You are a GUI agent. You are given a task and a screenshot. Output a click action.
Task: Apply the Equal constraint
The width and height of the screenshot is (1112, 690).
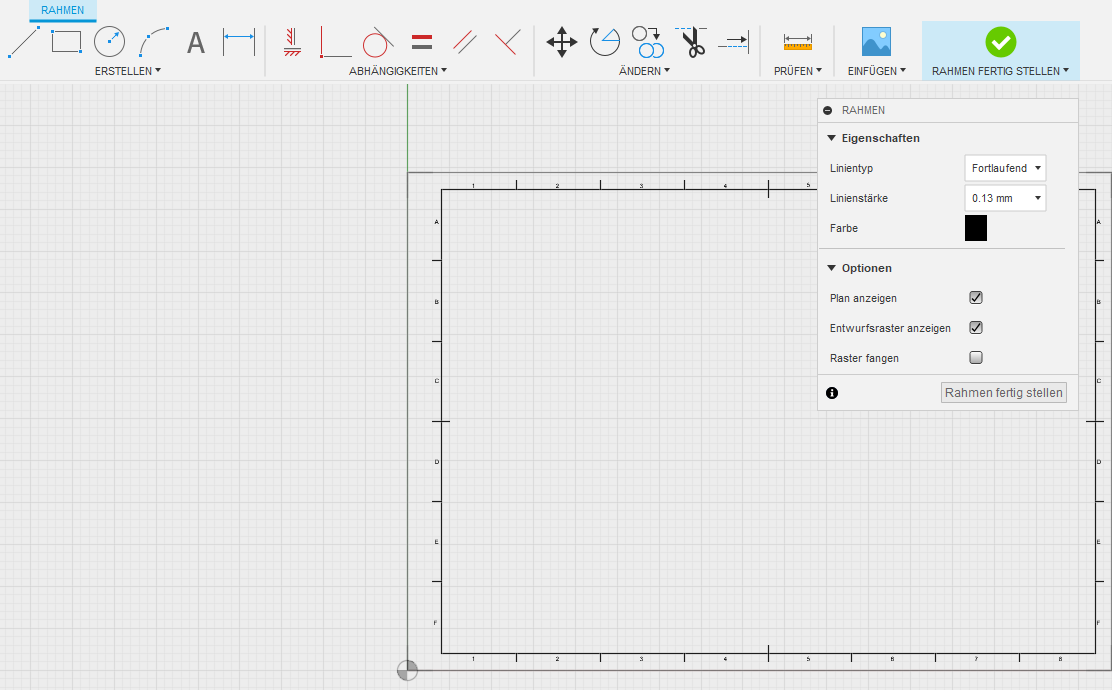coord(422,42)
